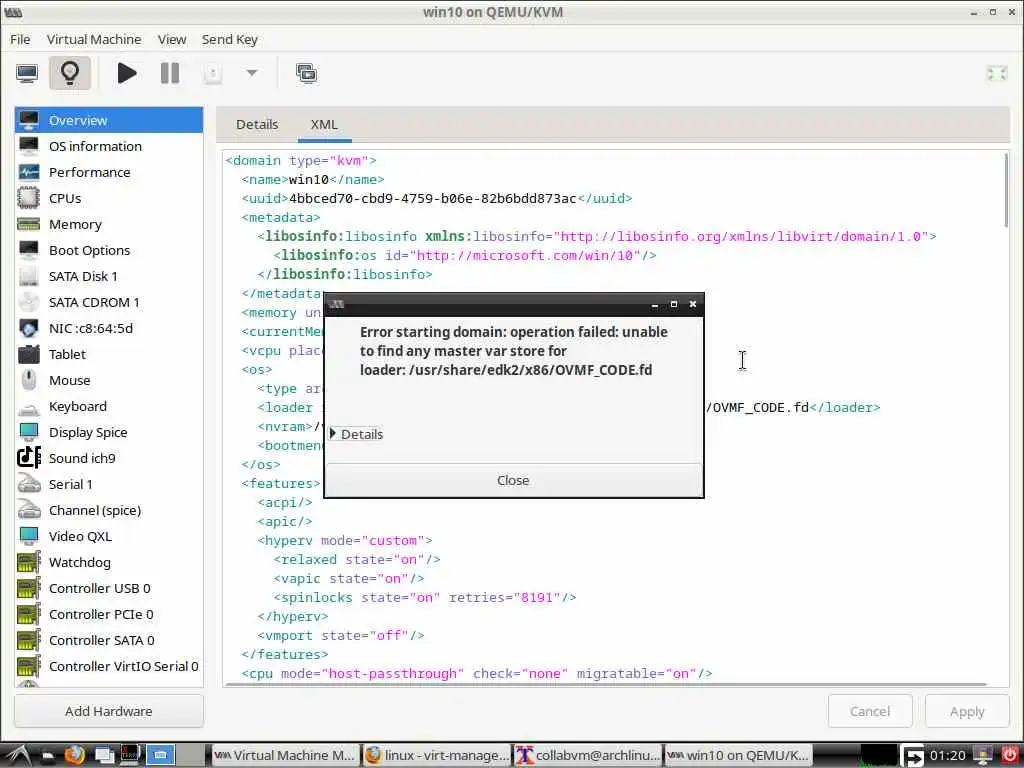The width and height of the screenshot is (1024, 768).
Task: Click the error dialog's X close button
Action: point(693,304)
